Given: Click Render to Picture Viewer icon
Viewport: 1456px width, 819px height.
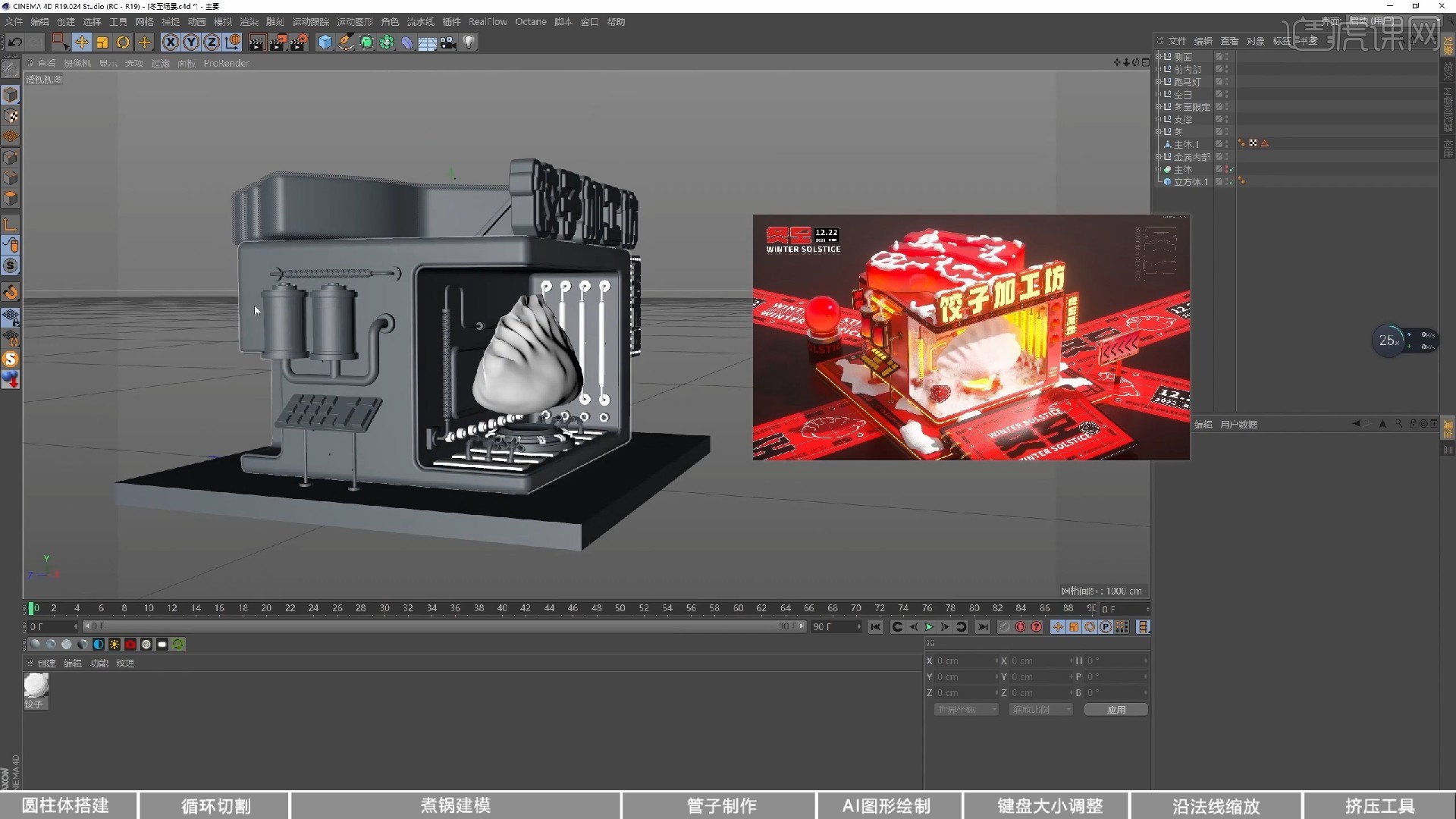Looking at the screenshot, I should (278, 42).
